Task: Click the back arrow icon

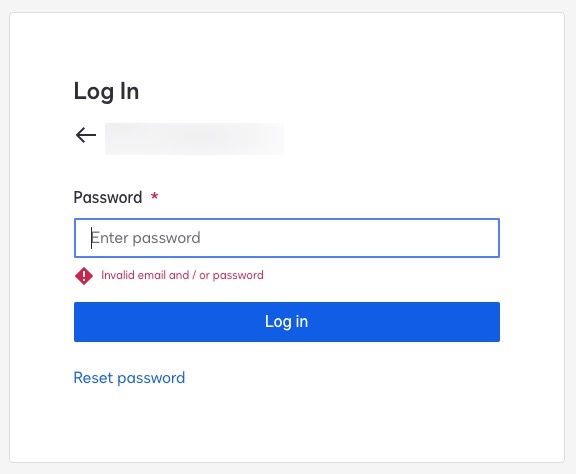Action: pos(86,135)
